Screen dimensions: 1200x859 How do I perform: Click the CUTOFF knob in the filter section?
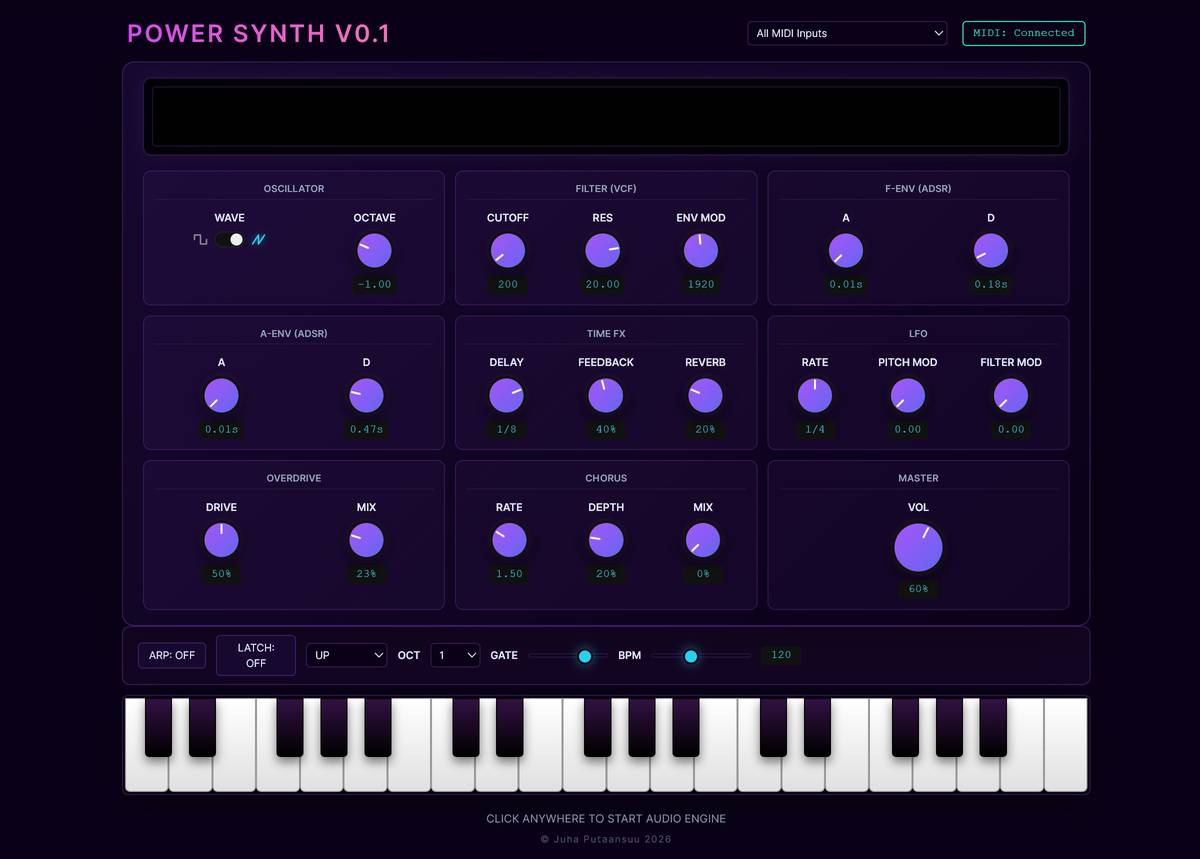pyautogui.click(x=507, y=250)
